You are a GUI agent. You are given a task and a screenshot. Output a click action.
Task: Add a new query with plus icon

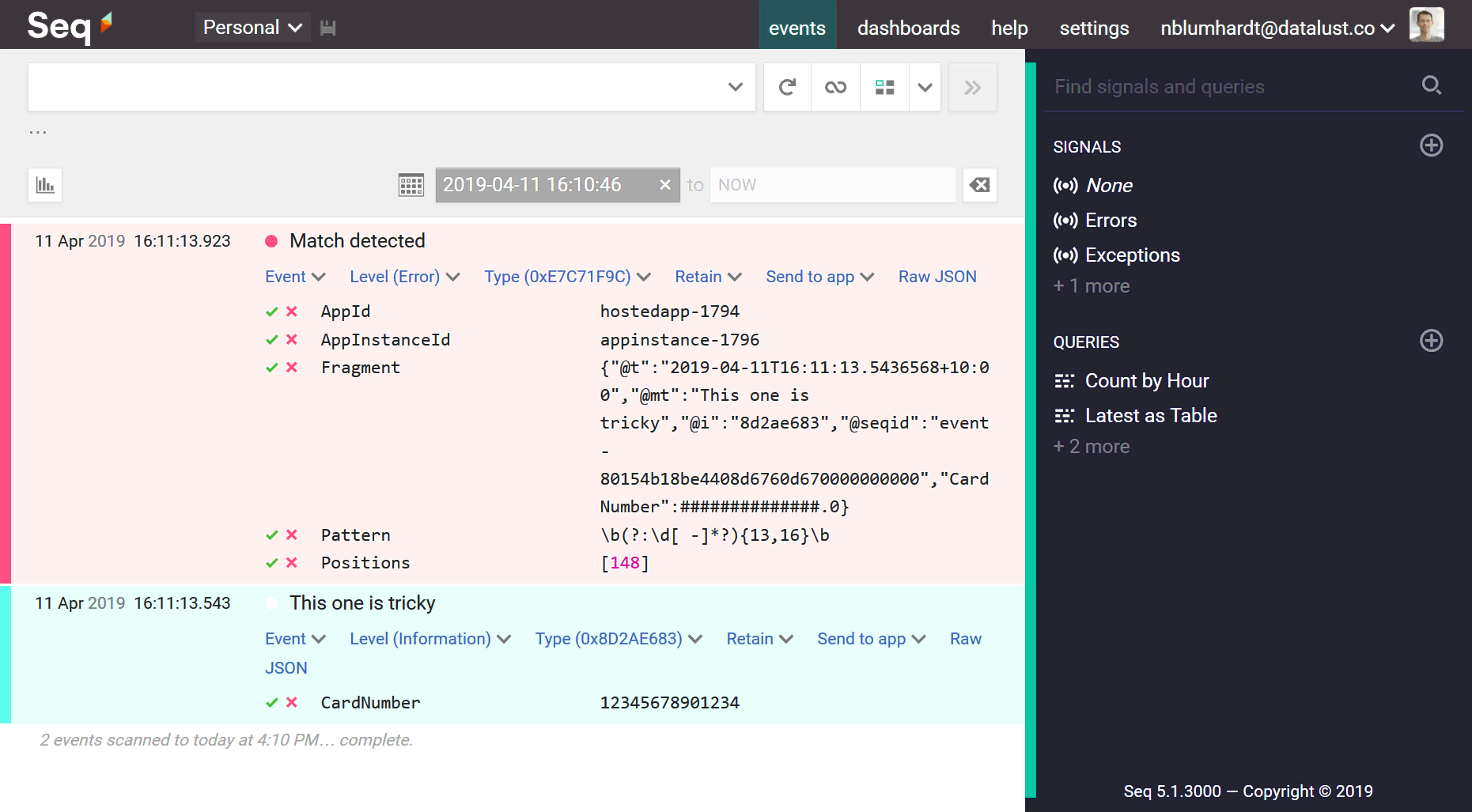click(x=1431, y=341)
